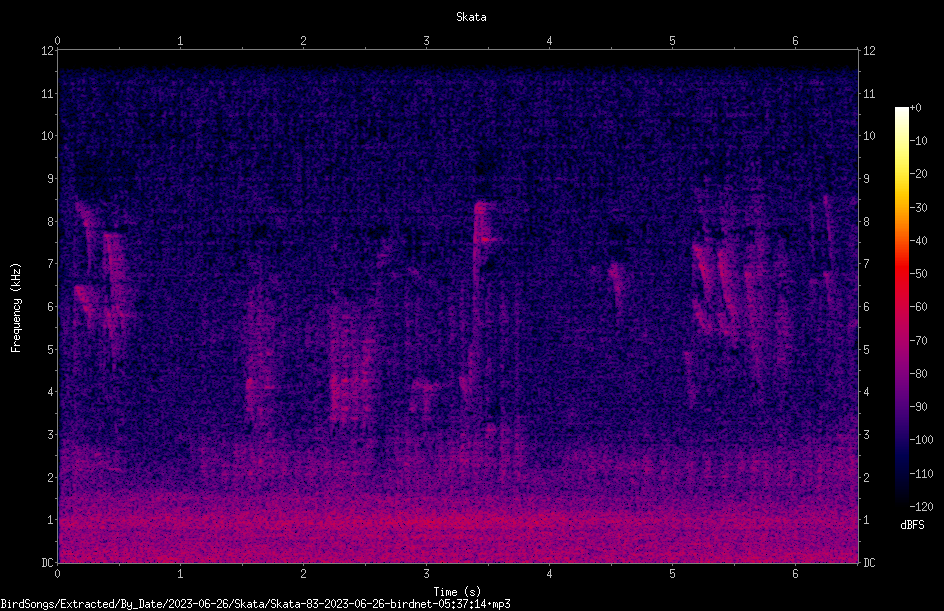This screenshot has height=611, width=944.
Task: Click the "-20" value on color scale
Action: pyautogui.click(x=918, y=174)
